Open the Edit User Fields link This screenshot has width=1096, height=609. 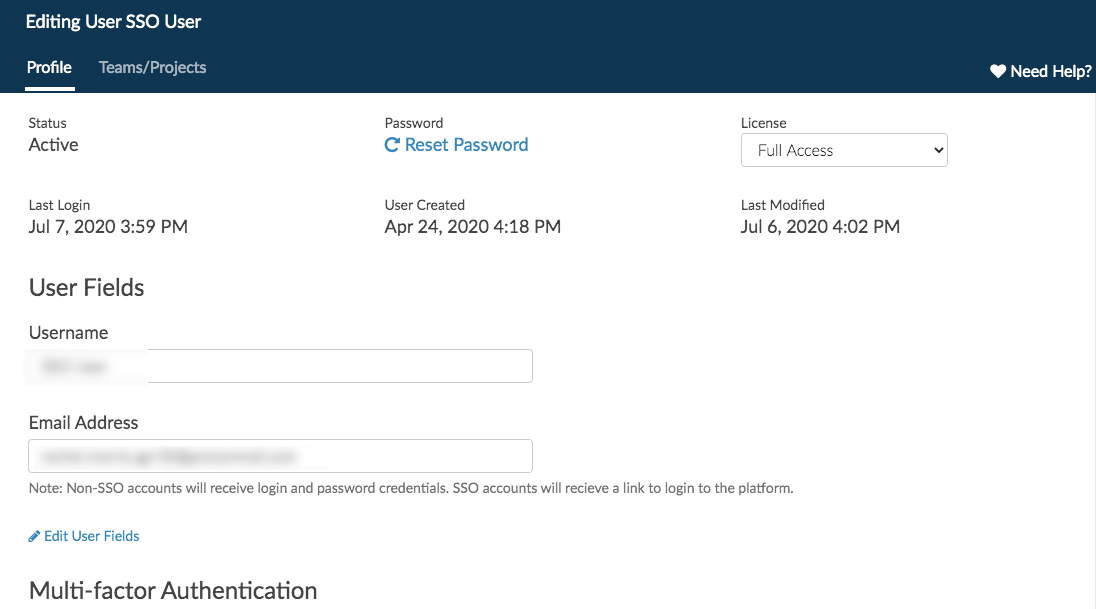pyautogui.click(x=91, y=536)
